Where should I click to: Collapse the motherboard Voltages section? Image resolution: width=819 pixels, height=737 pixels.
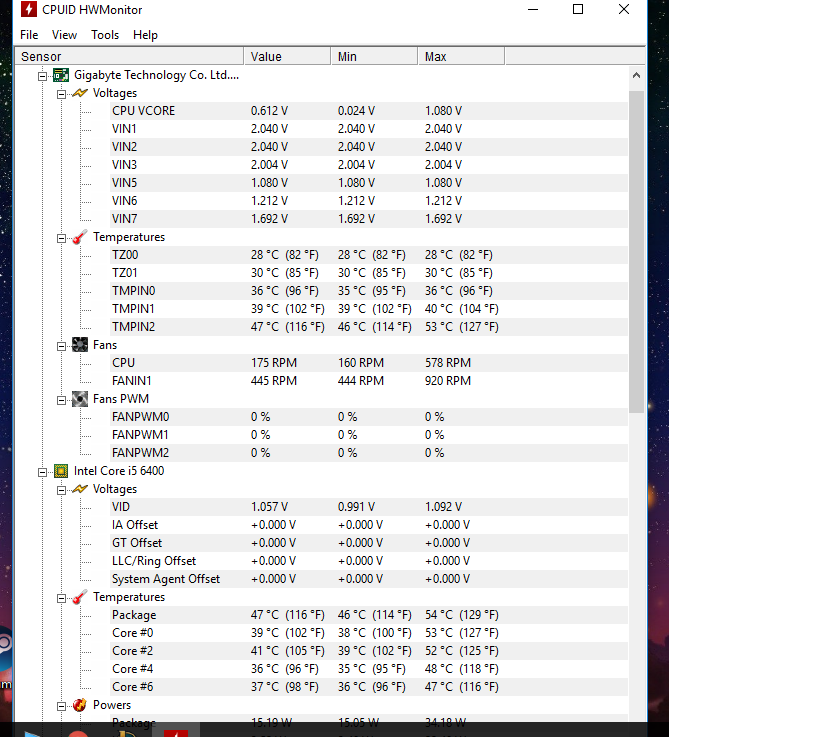(61, 94)
